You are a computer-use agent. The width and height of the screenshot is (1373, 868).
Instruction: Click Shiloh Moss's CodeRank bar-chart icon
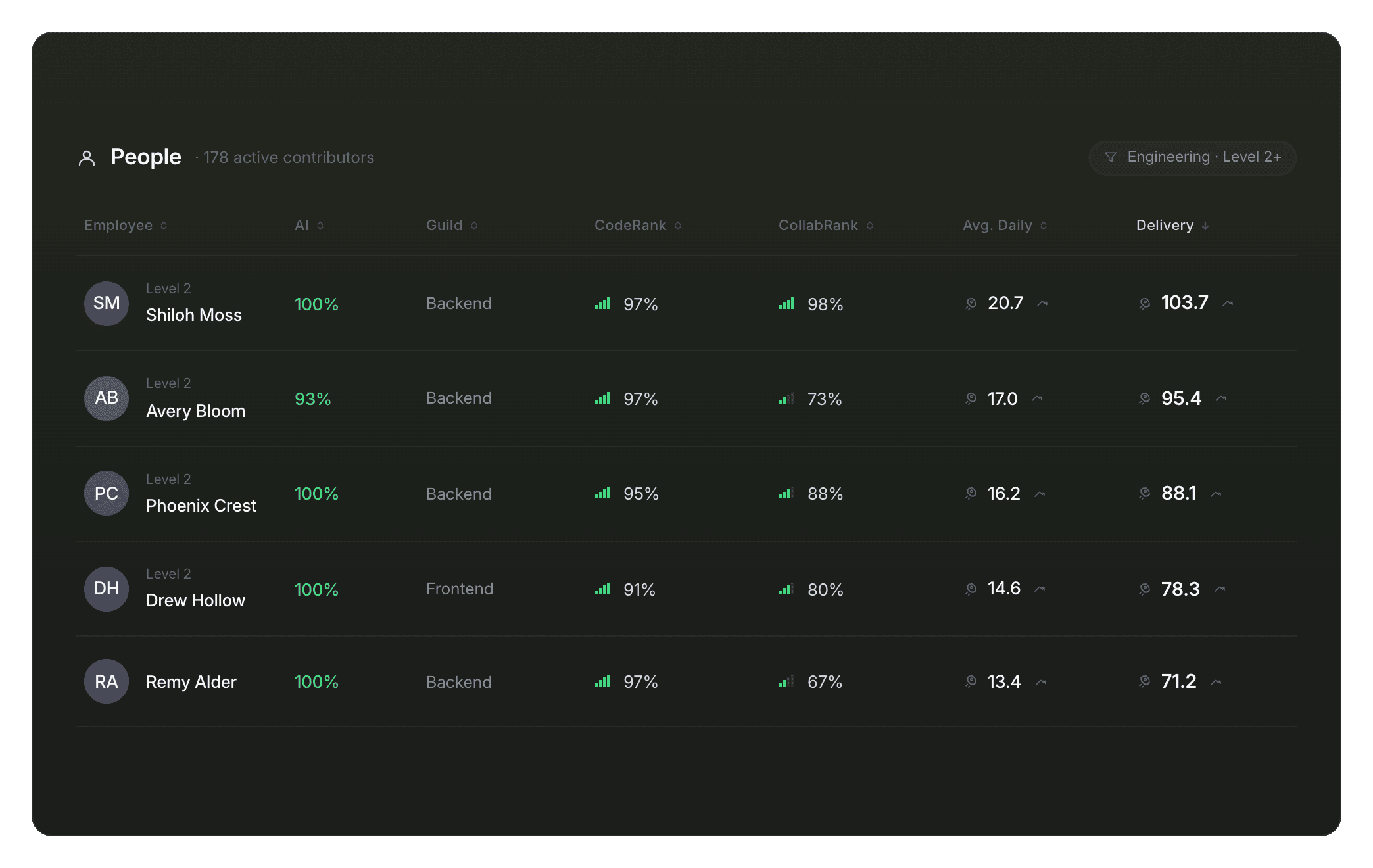pos(602,304)
